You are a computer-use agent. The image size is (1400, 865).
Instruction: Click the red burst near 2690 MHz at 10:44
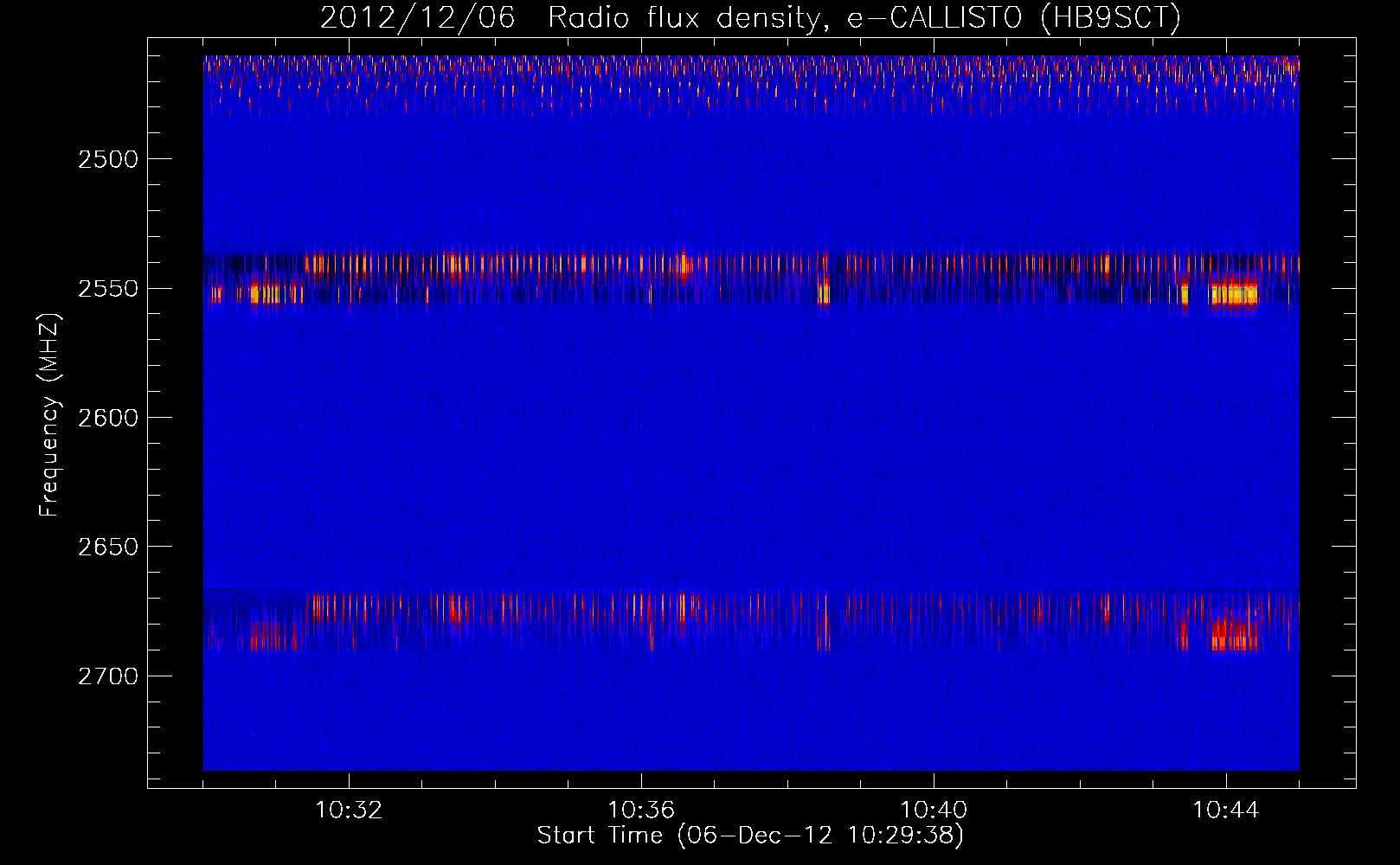(1234, 637)
